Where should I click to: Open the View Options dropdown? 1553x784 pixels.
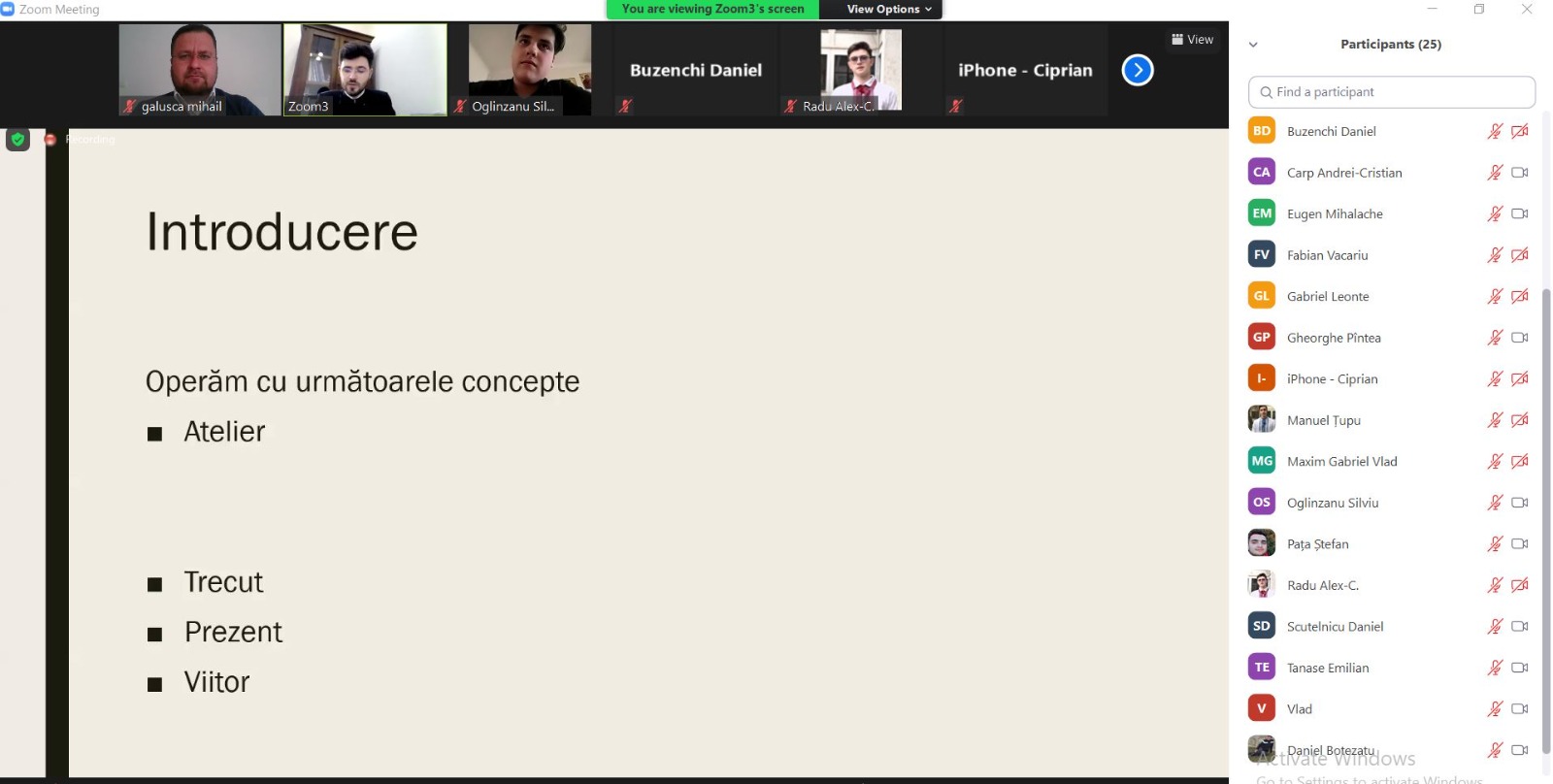888,9
